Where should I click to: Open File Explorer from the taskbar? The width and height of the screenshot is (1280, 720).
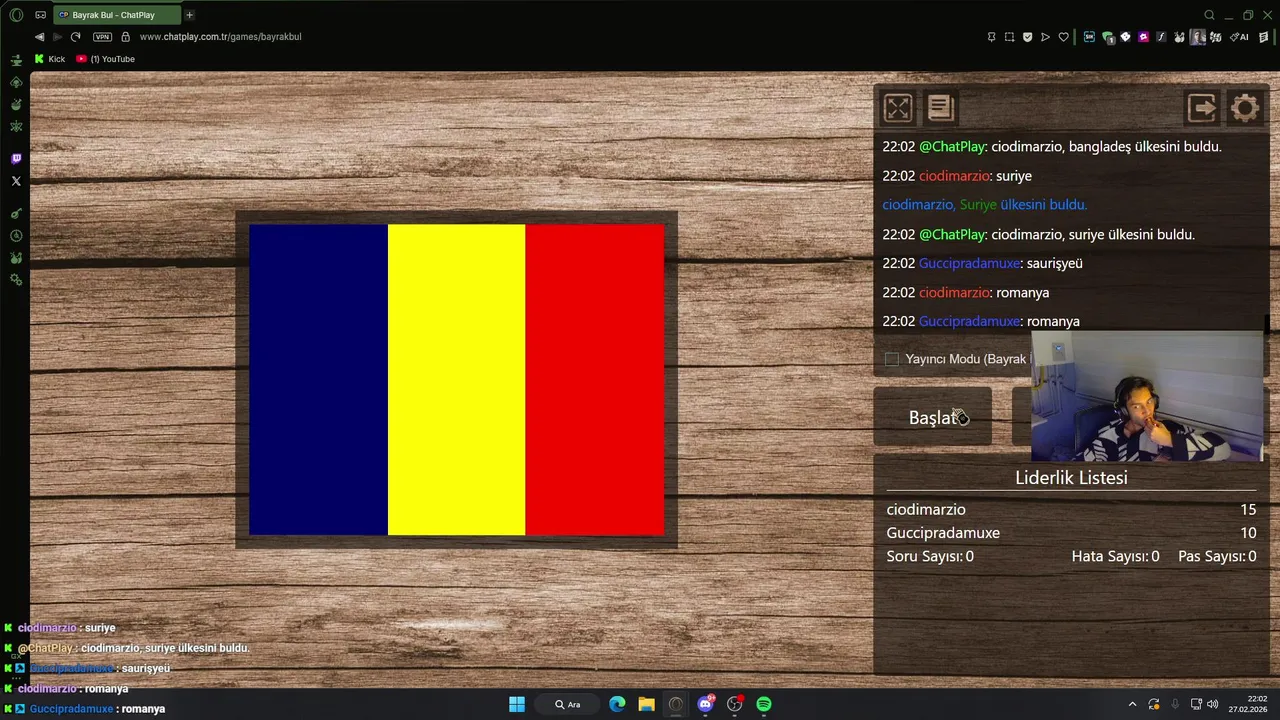pos(646,704)
